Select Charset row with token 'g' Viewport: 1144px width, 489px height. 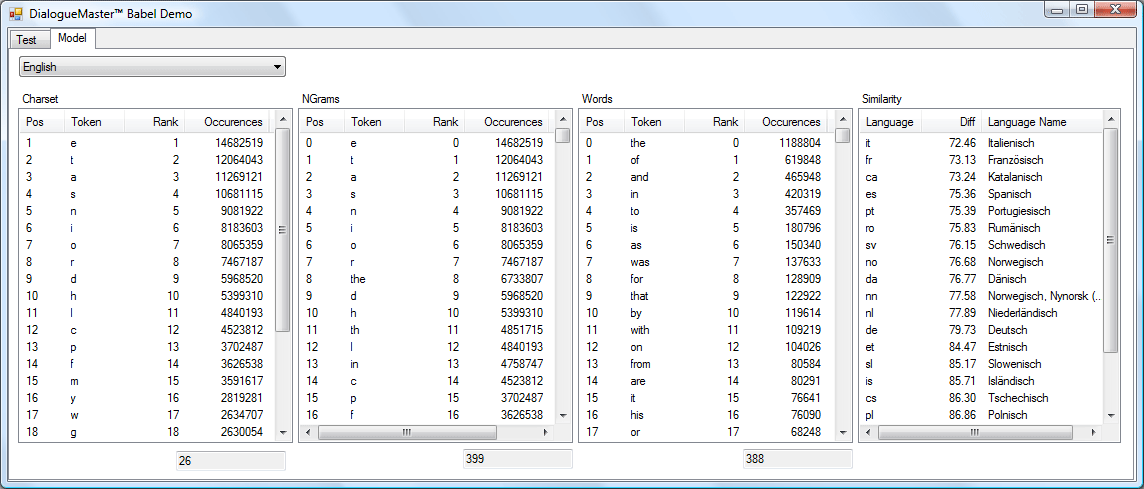pyautogui.click(x=148, y=432)
